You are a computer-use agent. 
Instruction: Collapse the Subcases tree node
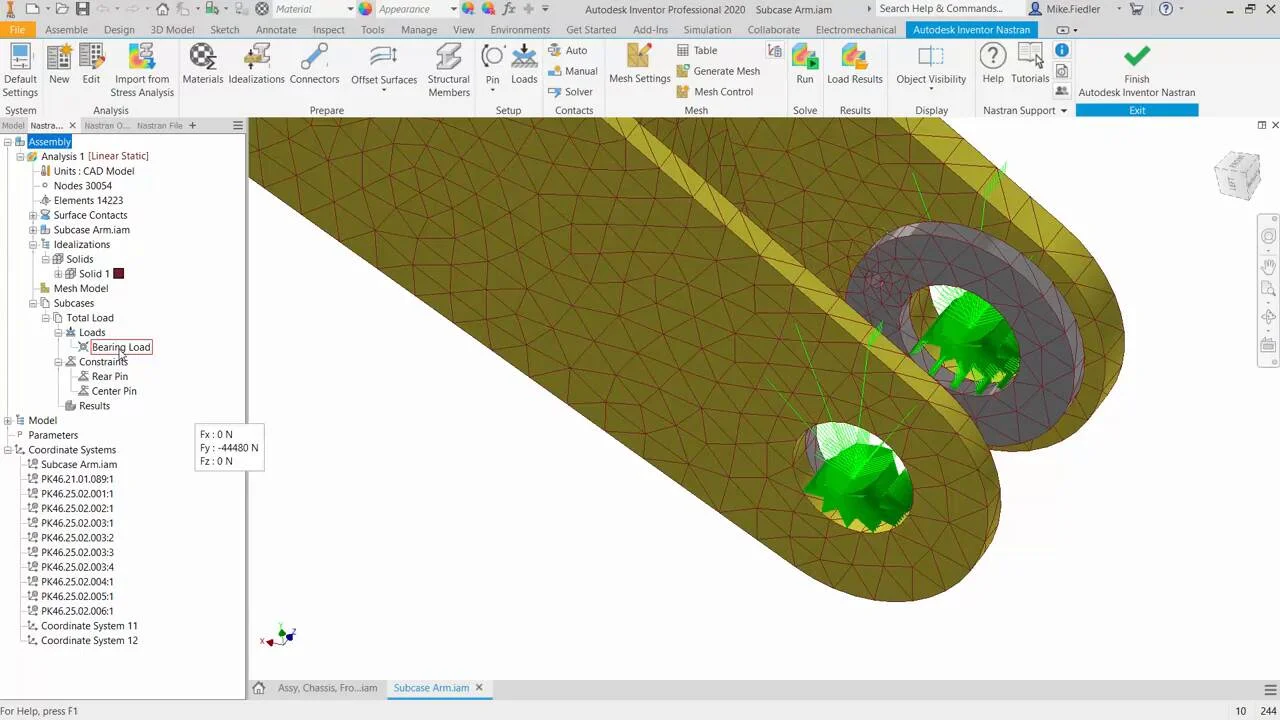point(33,303)
